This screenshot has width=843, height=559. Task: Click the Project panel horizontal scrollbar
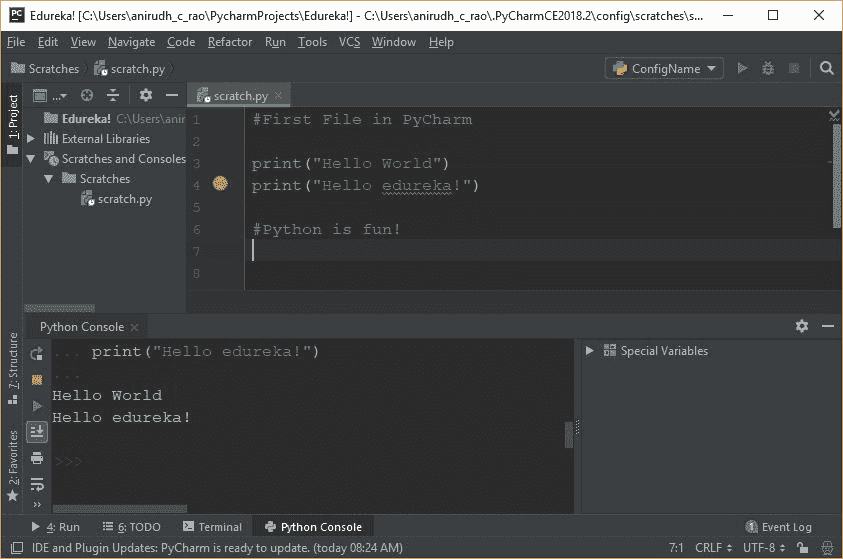(x=60, y=308)
